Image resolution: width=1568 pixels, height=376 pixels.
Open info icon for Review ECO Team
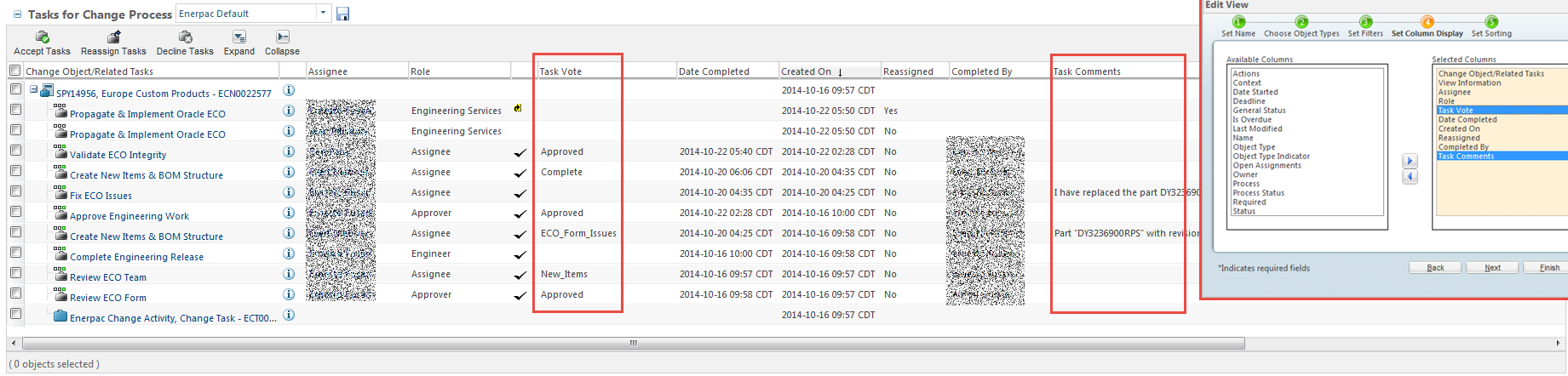tap(289, 274)
